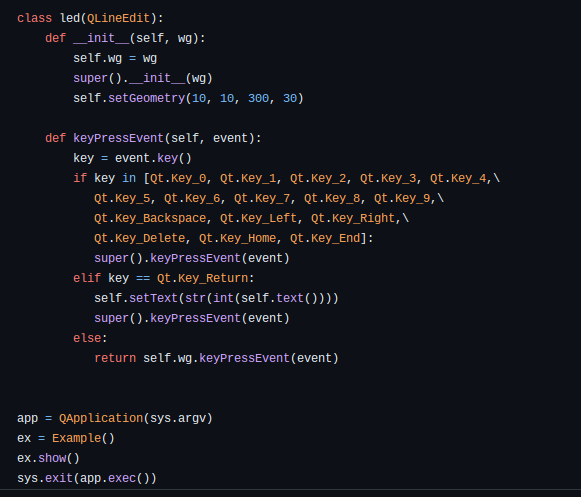Click the 'return self.wg.keyPressEvent(event)' line
This screenshot has width=581, height=497.
[216, 358]
